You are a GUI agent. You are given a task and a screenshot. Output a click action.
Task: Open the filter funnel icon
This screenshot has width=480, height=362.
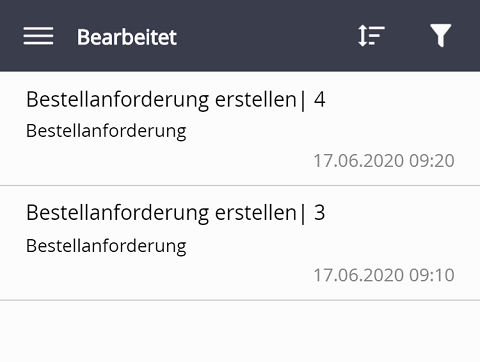[441, 35]
